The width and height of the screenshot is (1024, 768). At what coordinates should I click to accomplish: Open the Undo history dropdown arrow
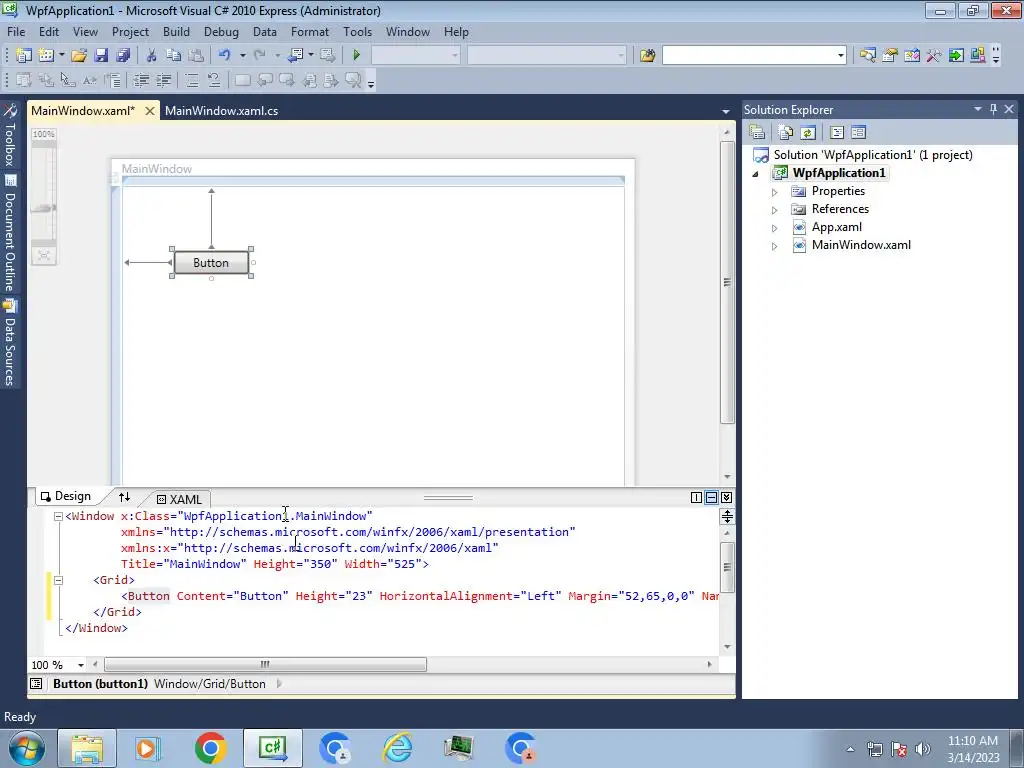(242, 56)
